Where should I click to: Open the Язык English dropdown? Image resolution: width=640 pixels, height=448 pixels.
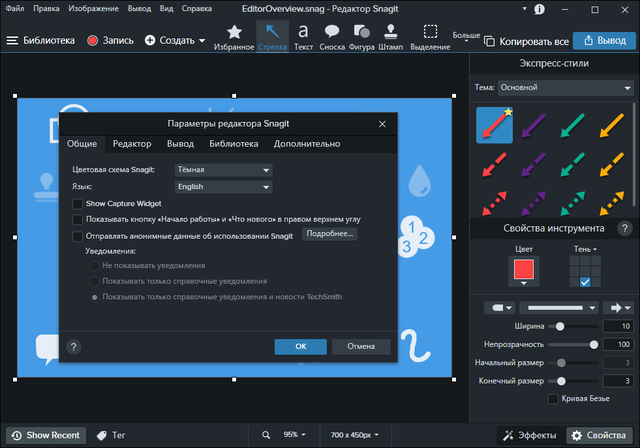coord(223,187)
